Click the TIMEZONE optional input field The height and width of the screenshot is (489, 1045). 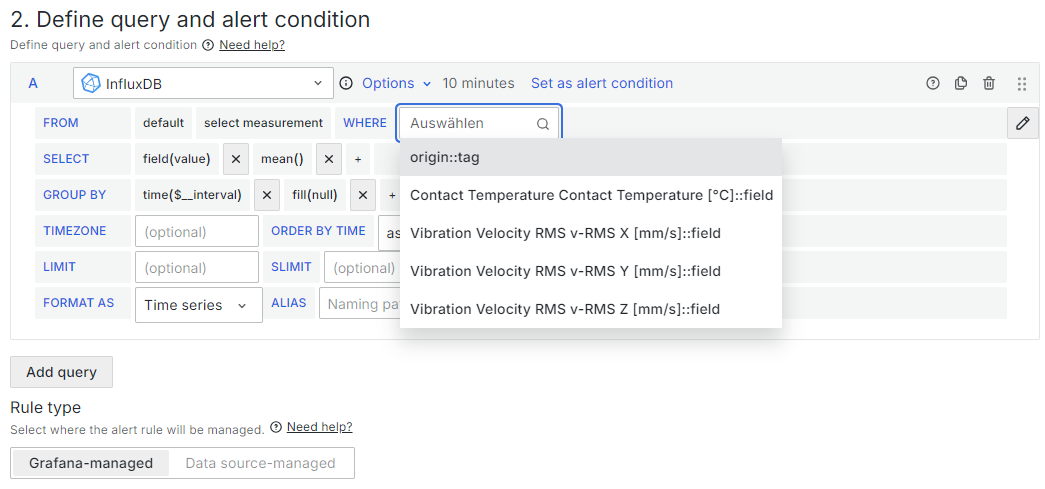tap(197, 231)
